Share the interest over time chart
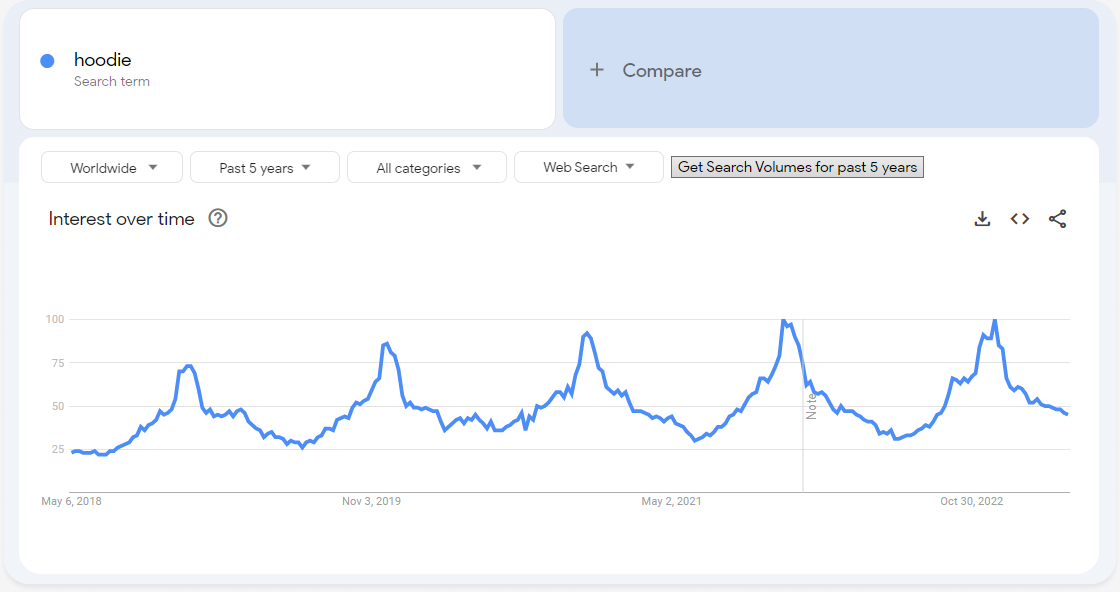The image size is (1120, 592). tap(1057, 219)
